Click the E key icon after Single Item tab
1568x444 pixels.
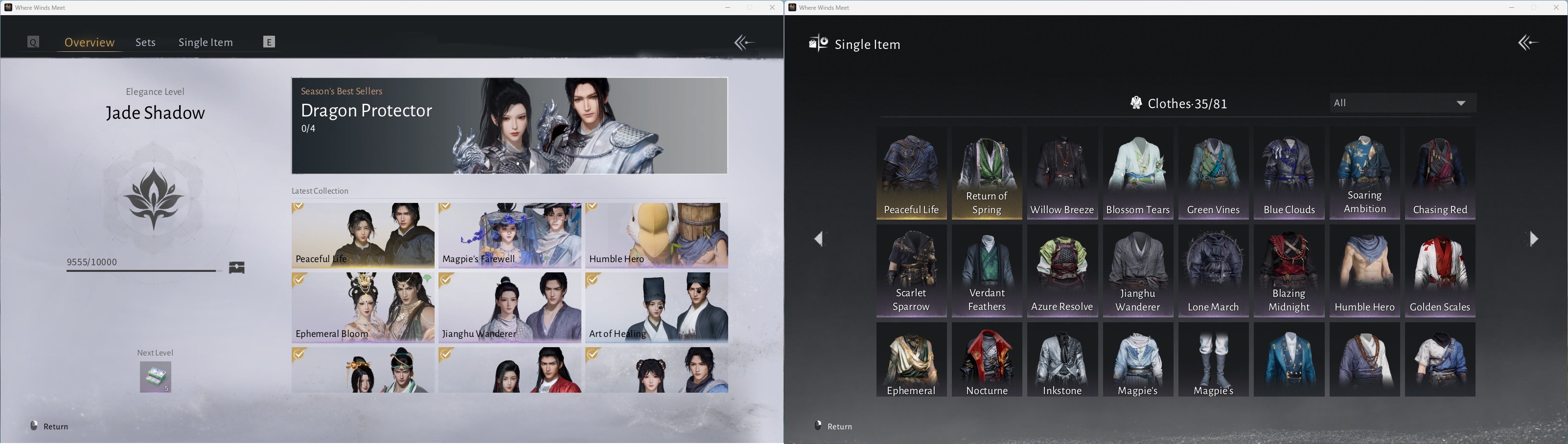click(x=269, y=42)
